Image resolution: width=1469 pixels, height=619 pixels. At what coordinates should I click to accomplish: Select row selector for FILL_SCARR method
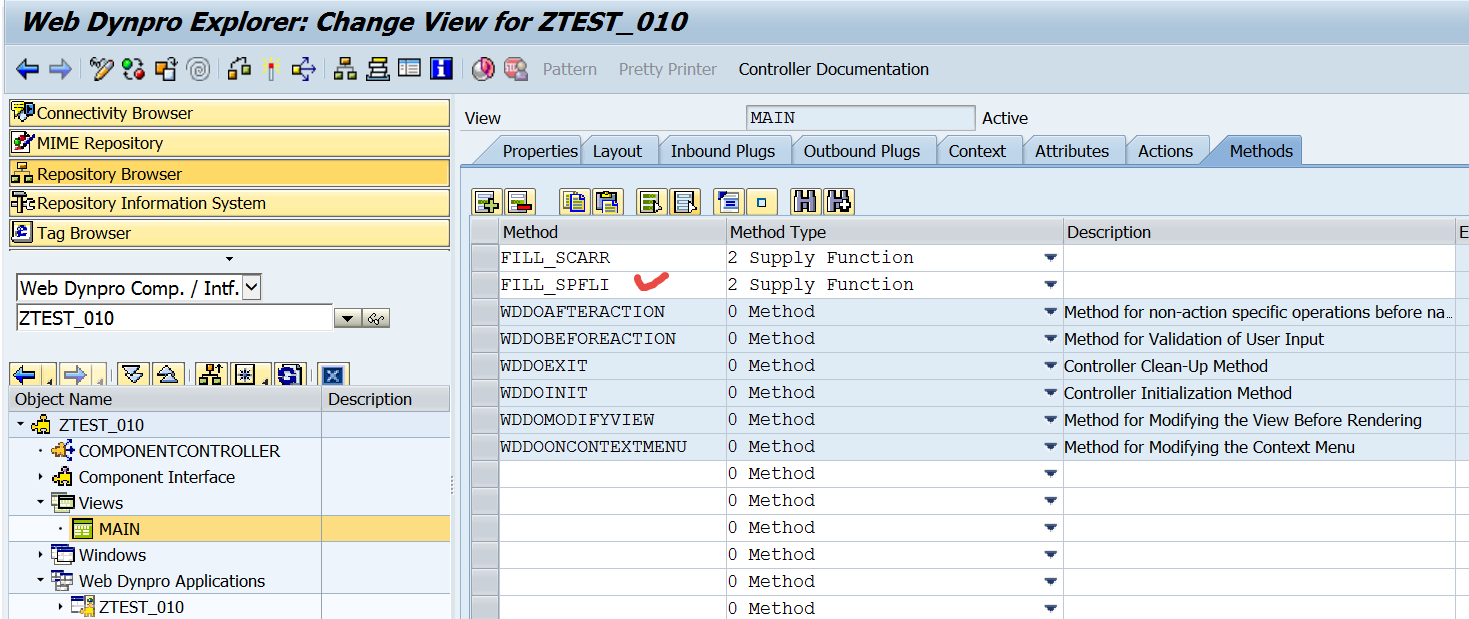tap(485, 258)
